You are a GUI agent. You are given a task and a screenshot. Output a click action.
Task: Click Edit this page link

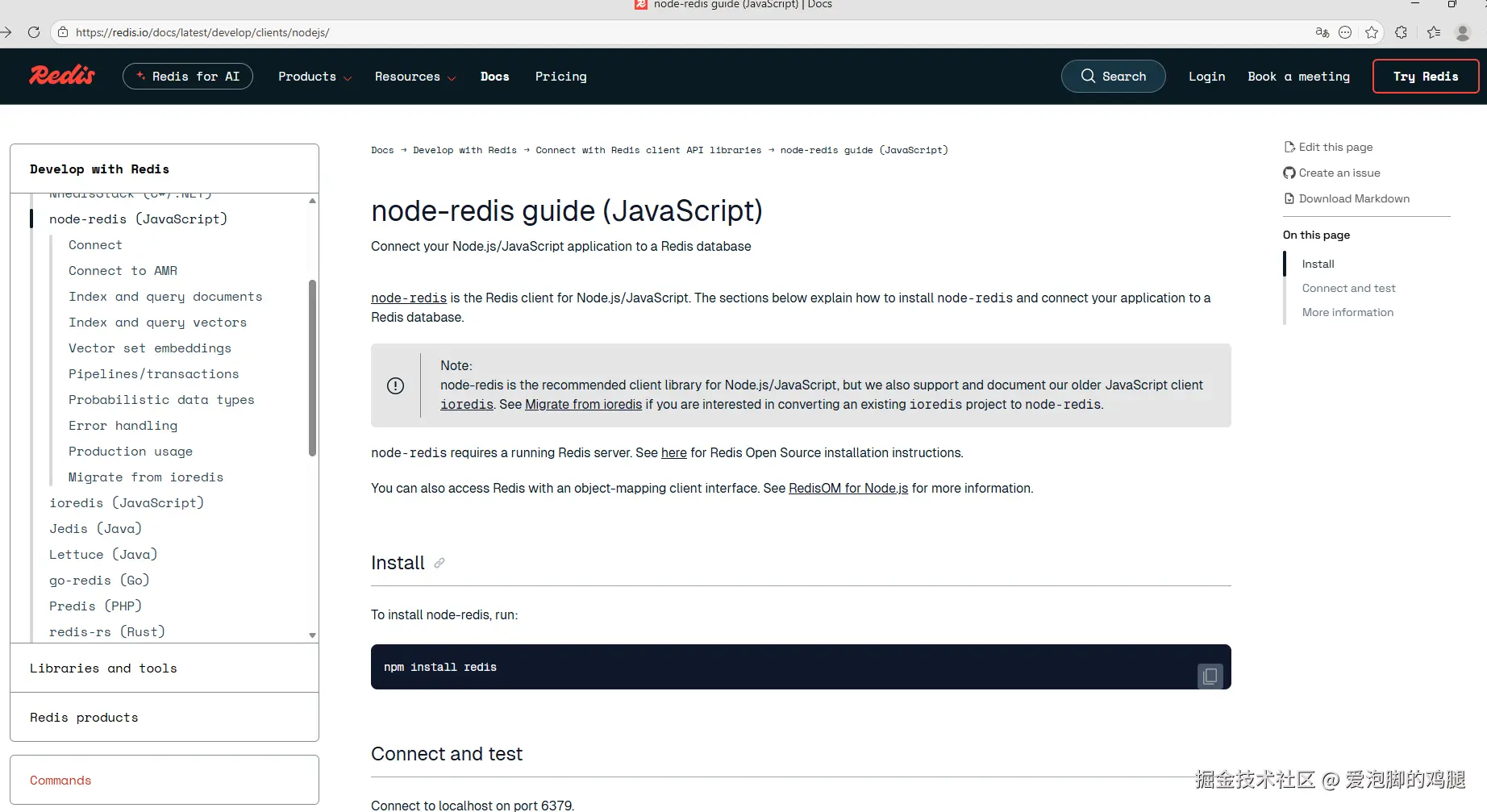[1335, 147]
